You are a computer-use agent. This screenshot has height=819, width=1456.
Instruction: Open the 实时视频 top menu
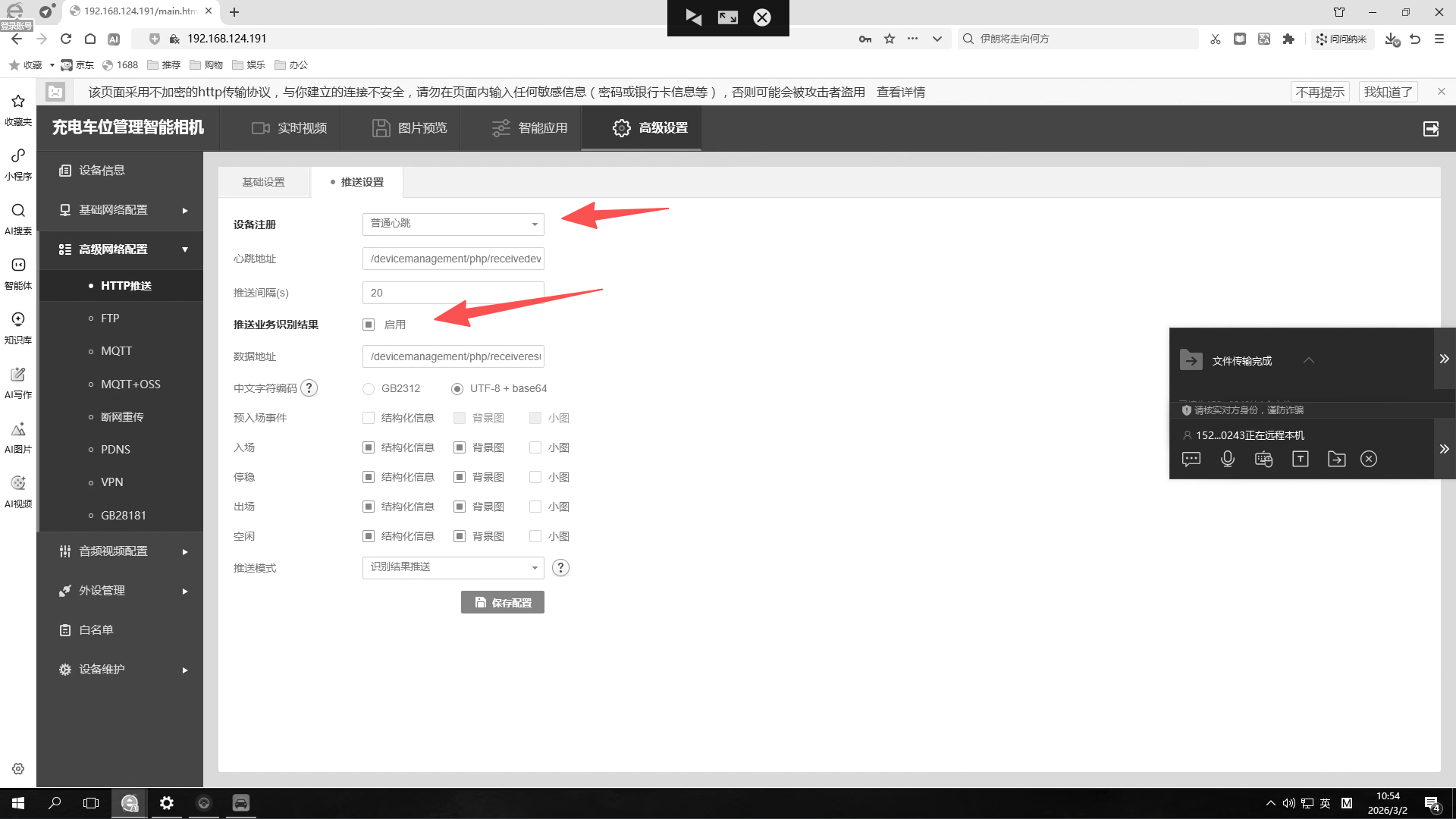point(290,128)
